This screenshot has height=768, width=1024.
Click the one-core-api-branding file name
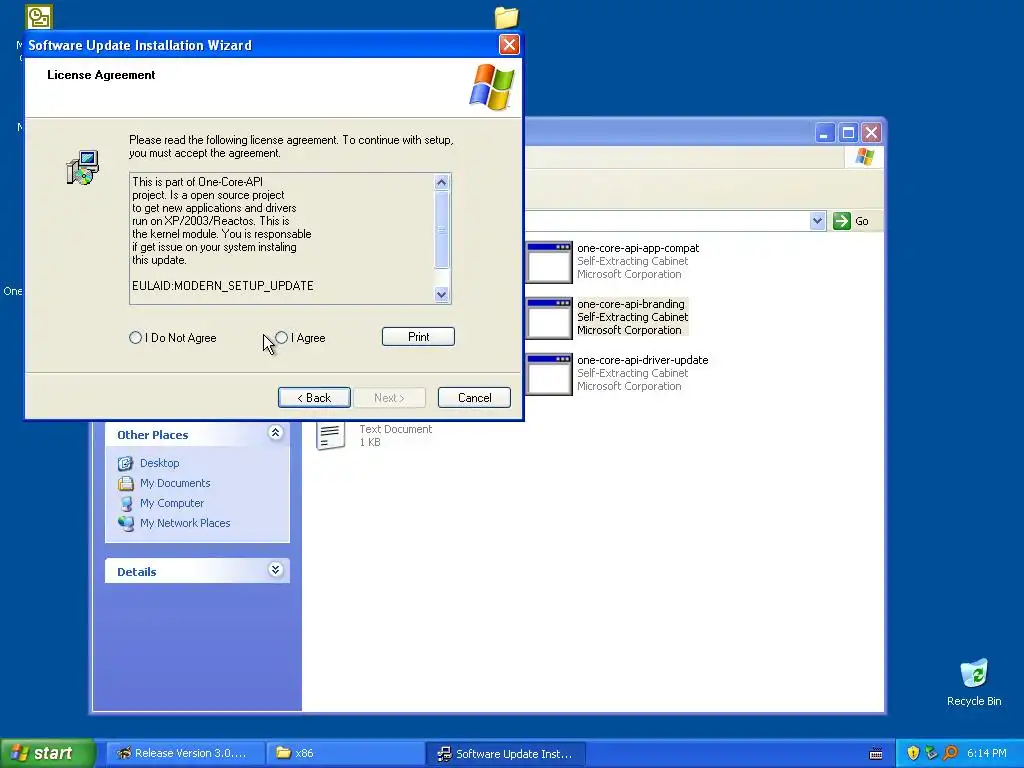tap(631, 304)
